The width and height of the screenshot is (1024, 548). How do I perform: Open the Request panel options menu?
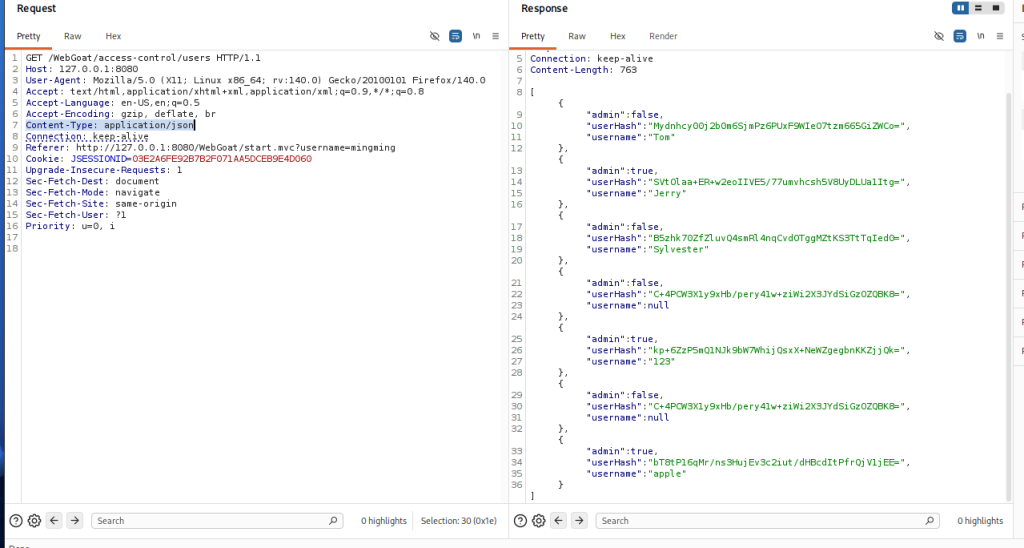pos(496,36)
